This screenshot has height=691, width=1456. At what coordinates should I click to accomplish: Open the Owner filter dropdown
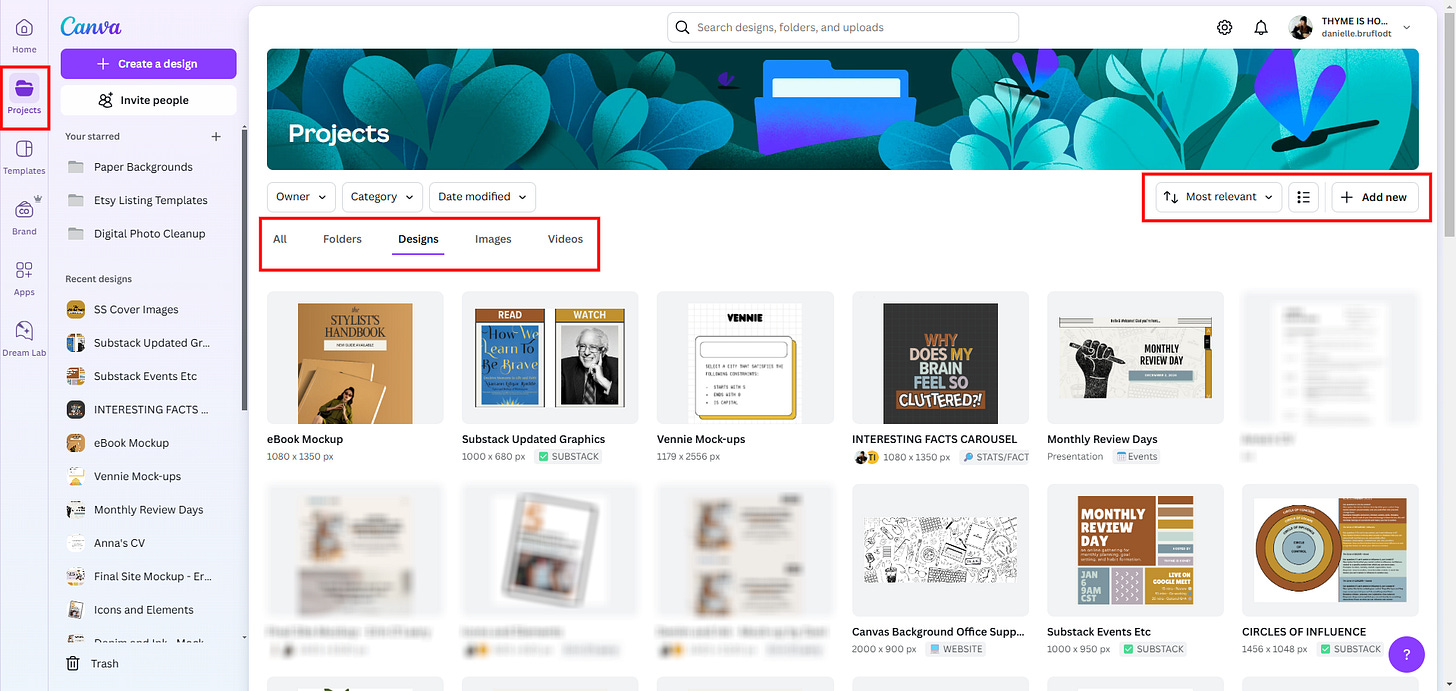click(x=301, y=197)
